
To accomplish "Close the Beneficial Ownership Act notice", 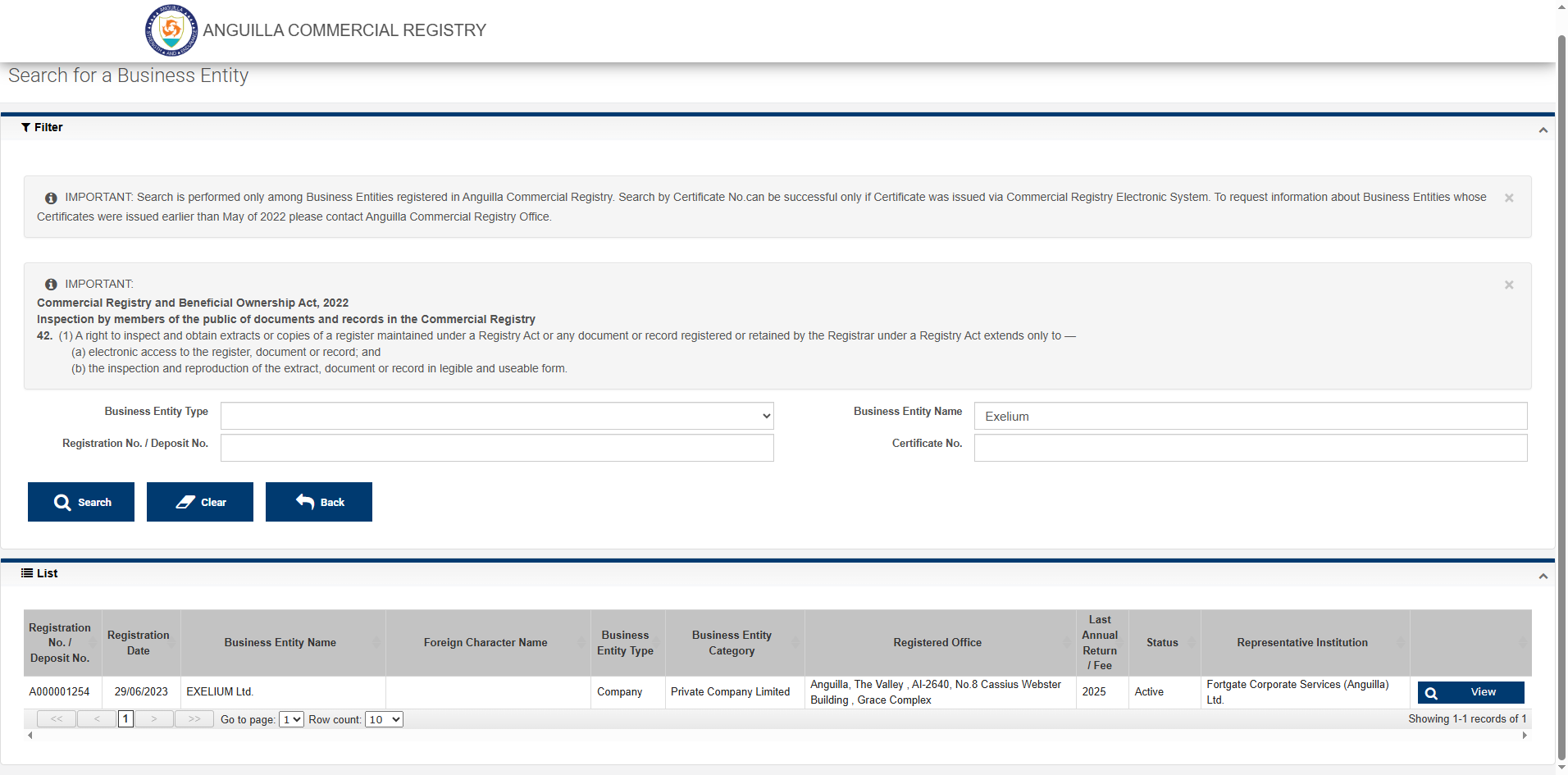I will pos(1508,285).
